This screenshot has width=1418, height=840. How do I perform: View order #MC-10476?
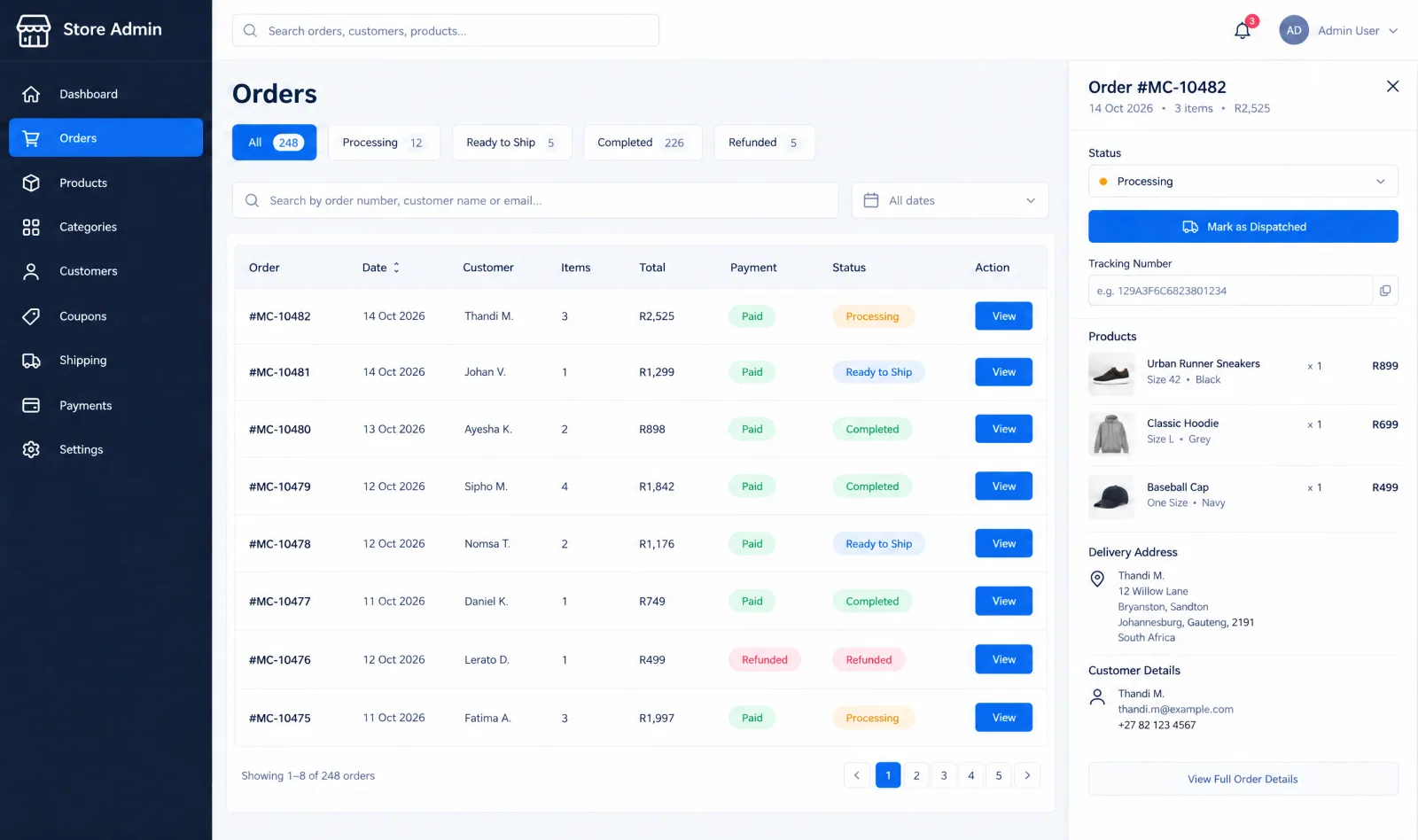[1003, 659]
